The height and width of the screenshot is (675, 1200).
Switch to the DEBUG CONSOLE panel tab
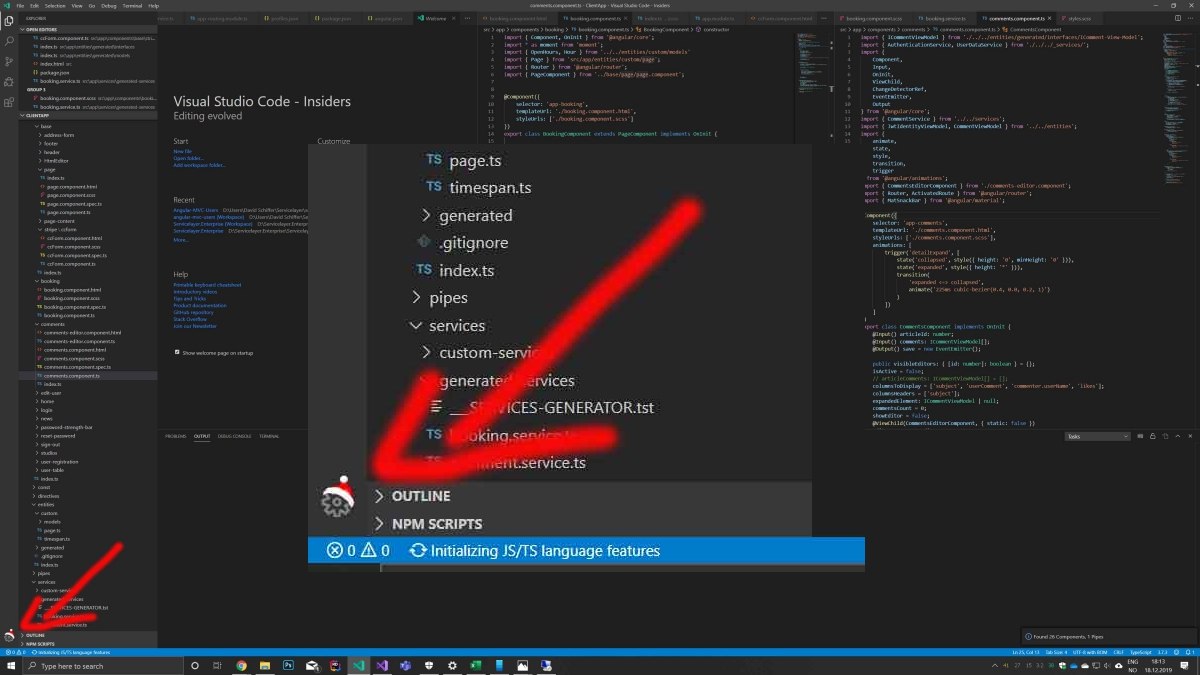[235, 436]
